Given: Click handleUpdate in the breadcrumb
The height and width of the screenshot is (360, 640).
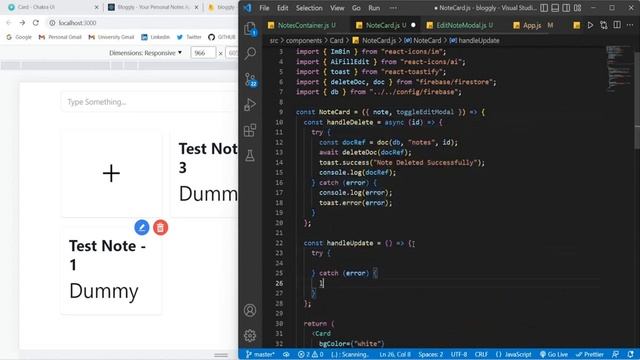Looking at the screenshot, I should 474,40.
